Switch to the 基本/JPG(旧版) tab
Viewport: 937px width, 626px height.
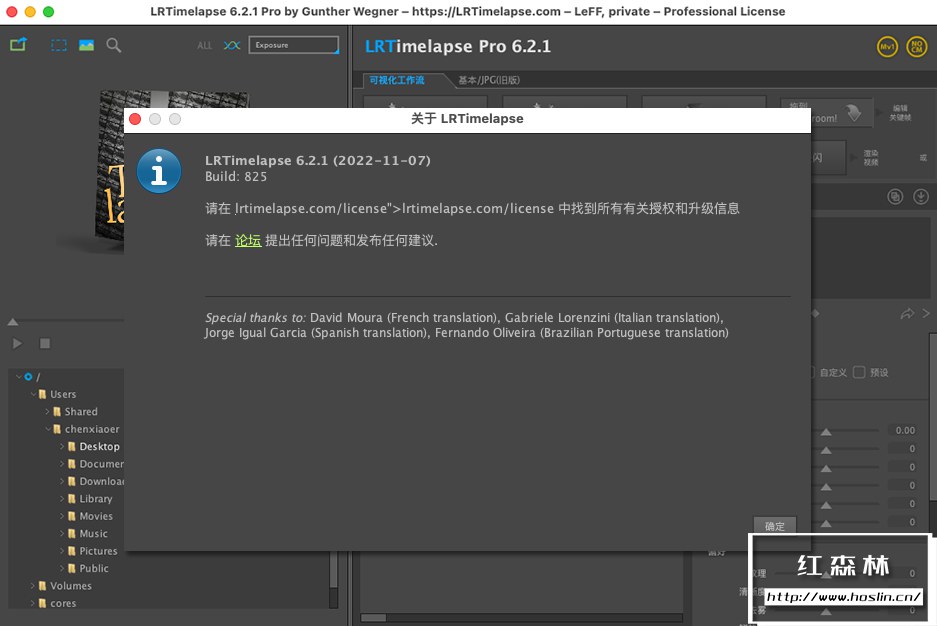(x=488, y=80)
